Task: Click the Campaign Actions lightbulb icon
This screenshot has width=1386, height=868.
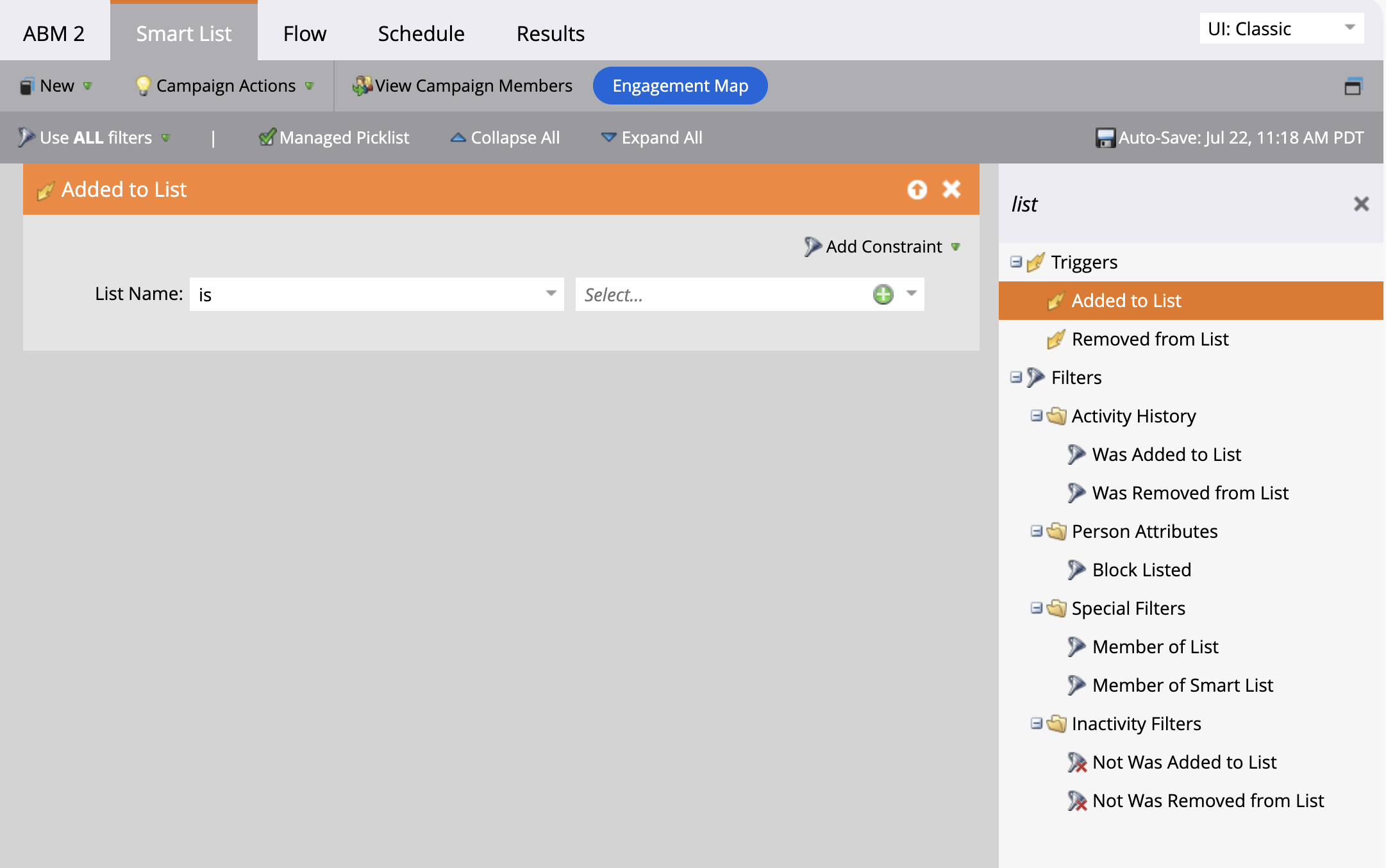Action: tap(143, 86)
